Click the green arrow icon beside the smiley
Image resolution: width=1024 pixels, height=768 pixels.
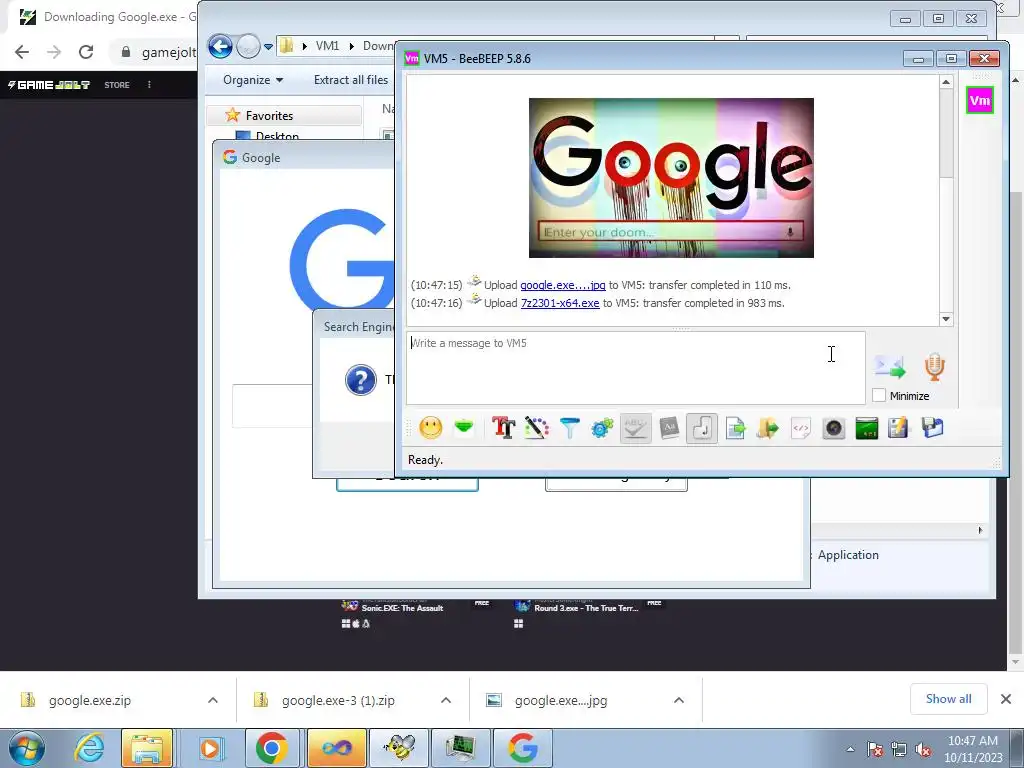(x=464, y=428)
